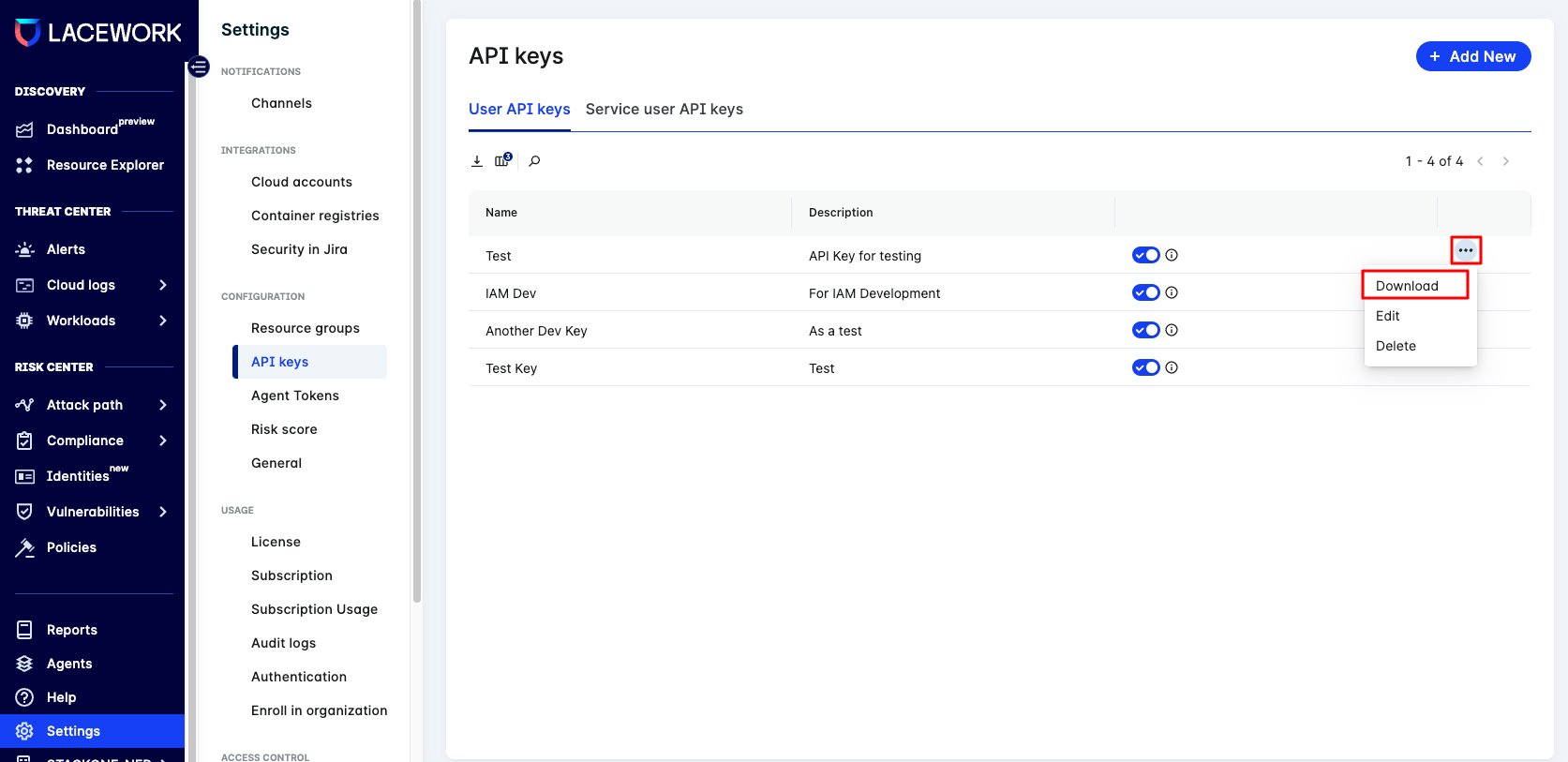The image size is (1568, 762).
Task: Select Delete from the context menu
Action: point(1421,346)
